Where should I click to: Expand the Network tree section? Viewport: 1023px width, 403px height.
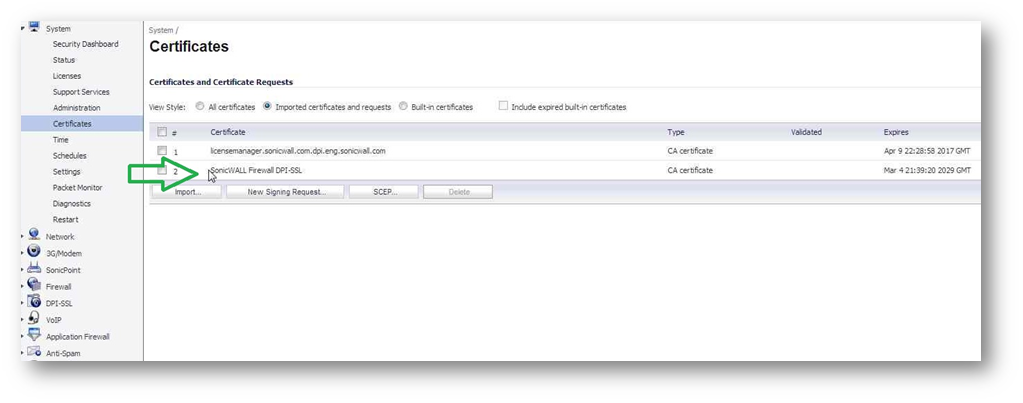click(x=22, y=236)
